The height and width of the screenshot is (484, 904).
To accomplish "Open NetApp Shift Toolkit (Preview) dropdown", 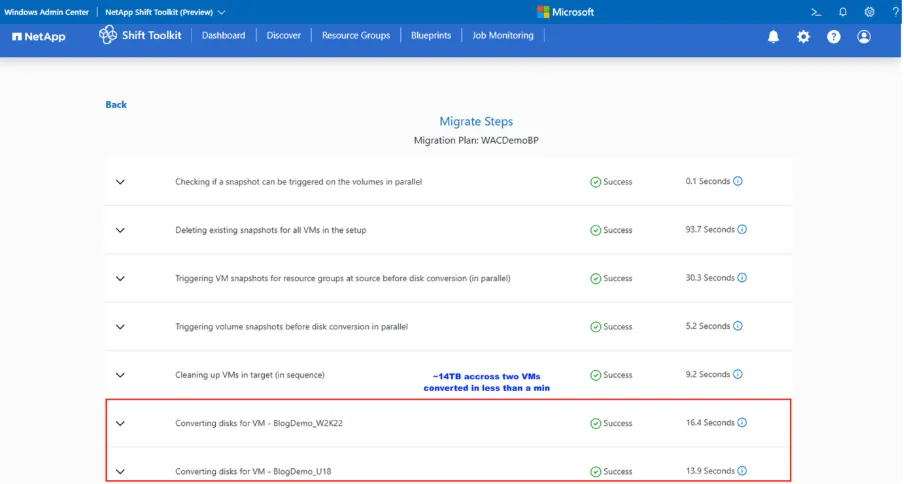I will click(165, 12).
